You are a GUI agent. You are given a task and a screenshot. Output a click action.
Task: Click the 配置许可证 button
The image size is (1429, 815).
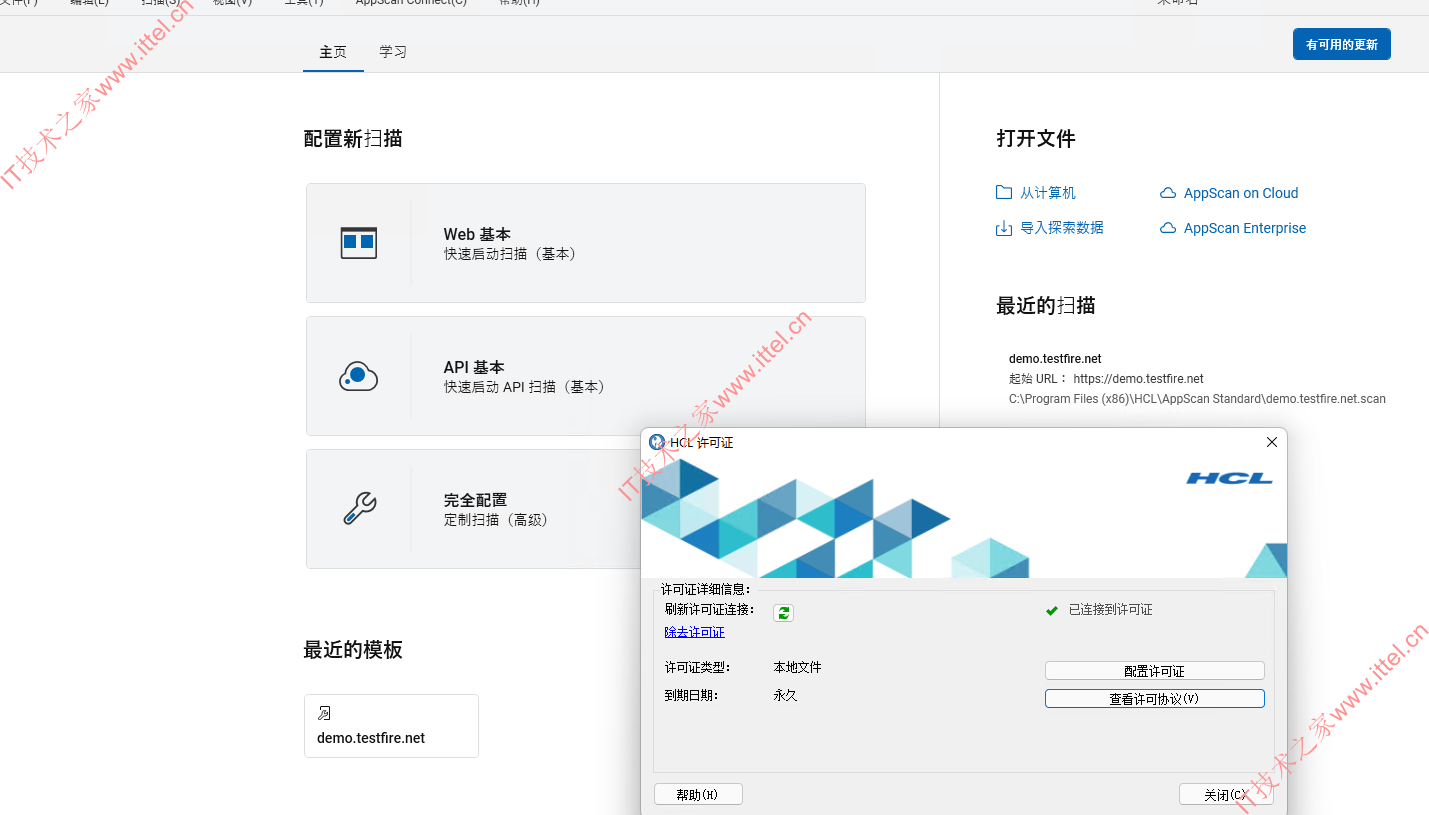pyautogui.click(x=1155, y=671)
